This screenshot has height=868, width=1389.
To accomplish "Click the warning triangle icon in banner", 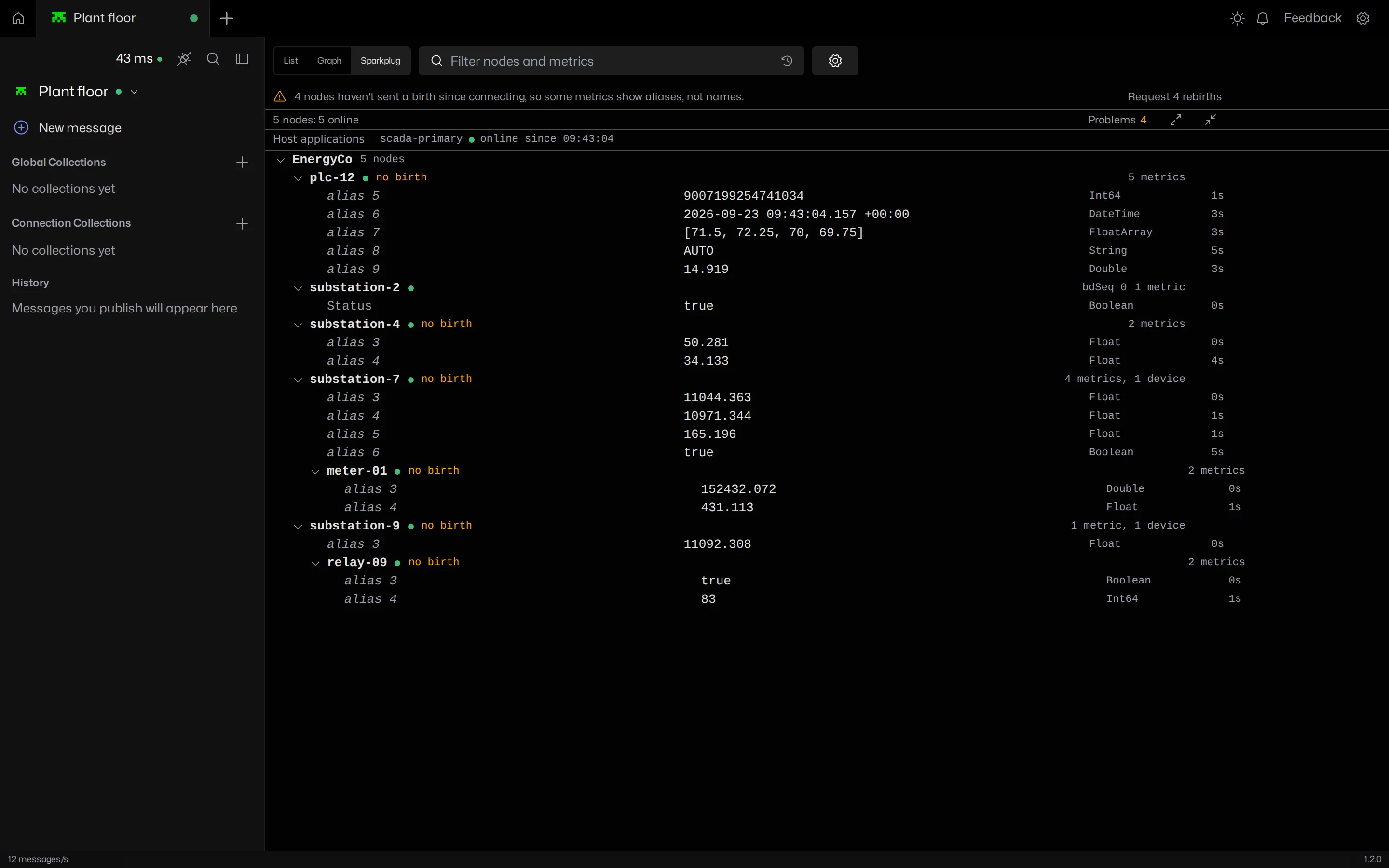I will click(x=280, y=96).
